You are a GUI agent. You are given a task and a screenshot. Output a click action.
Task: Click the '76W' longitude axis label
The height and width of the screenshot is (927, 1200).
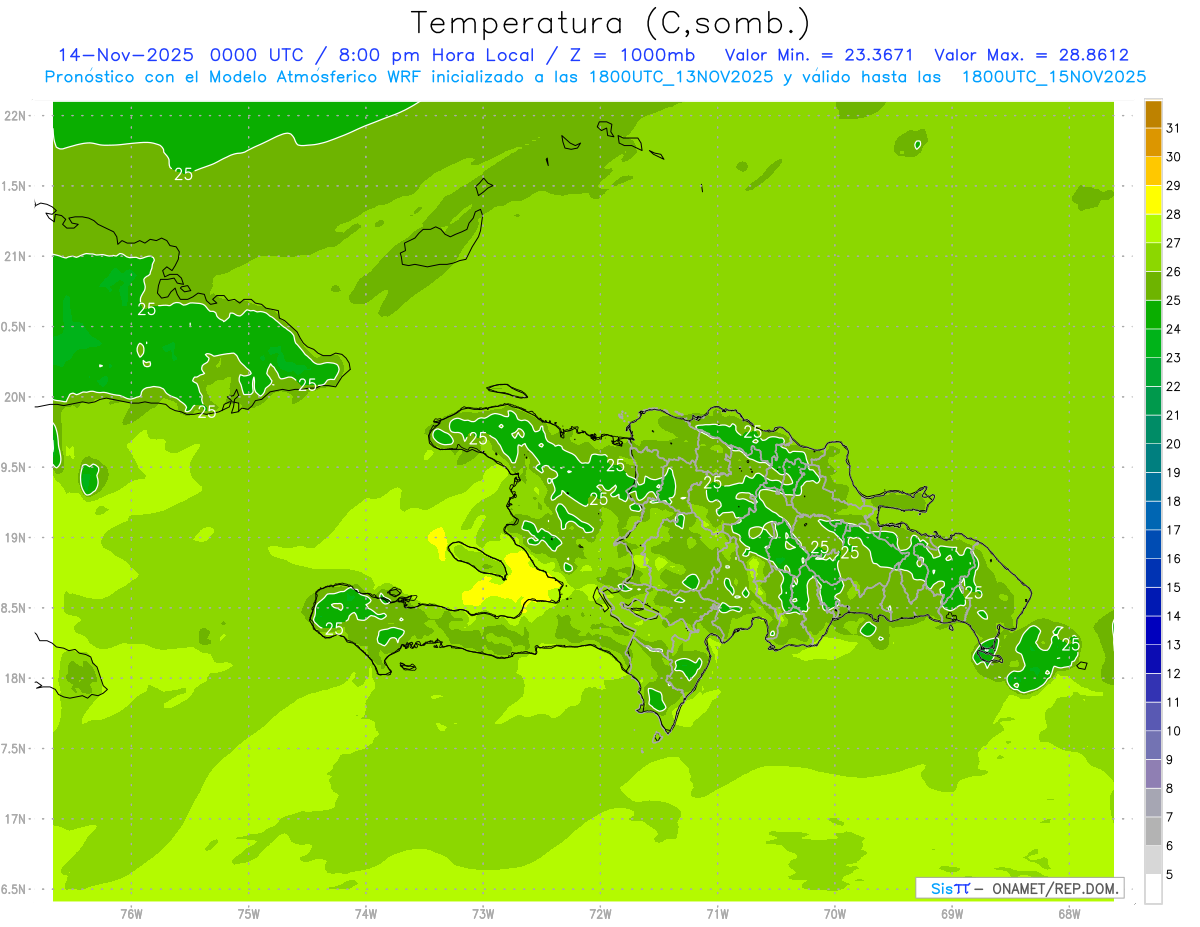(x=132, y=913)
